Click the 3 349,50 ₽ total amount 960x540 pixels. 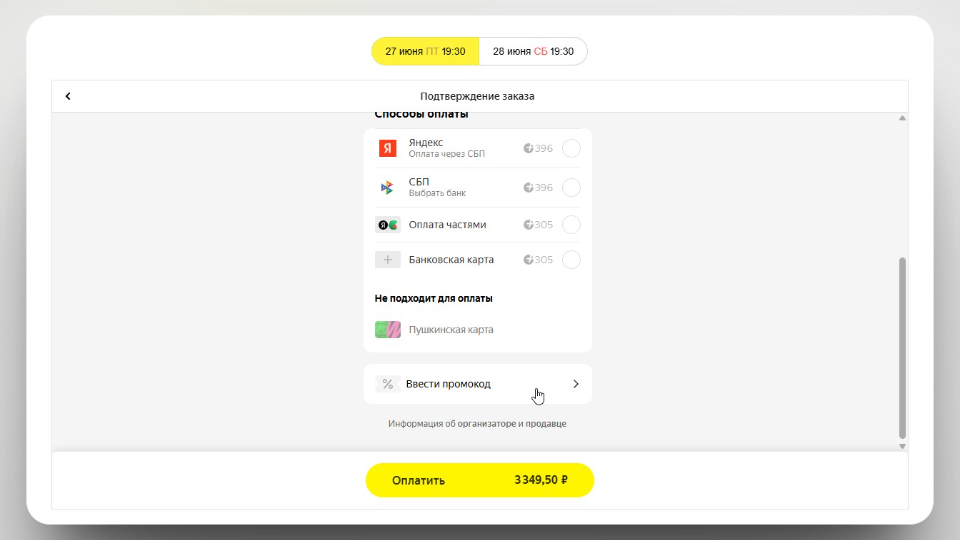click(541, 480)
